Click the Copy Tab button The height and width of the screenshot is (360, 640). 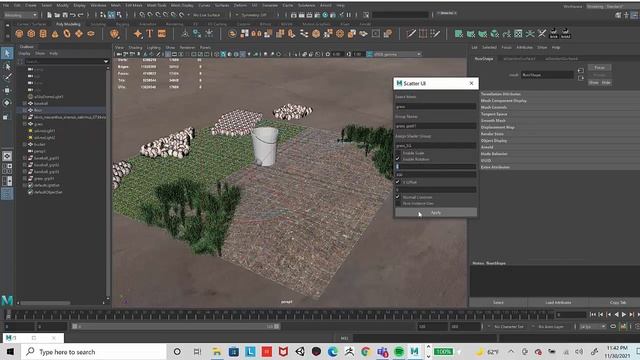coord(618,302)
